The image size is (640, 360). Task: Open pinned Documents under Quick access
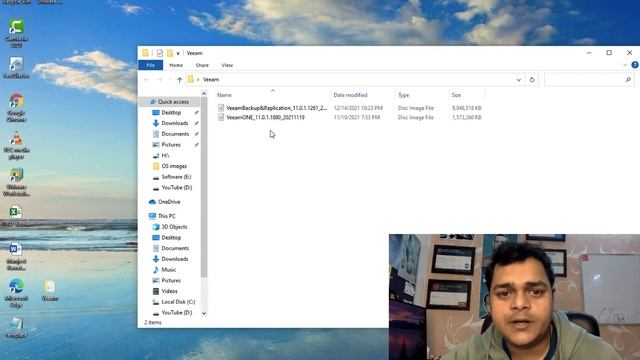tap(175, 134)
